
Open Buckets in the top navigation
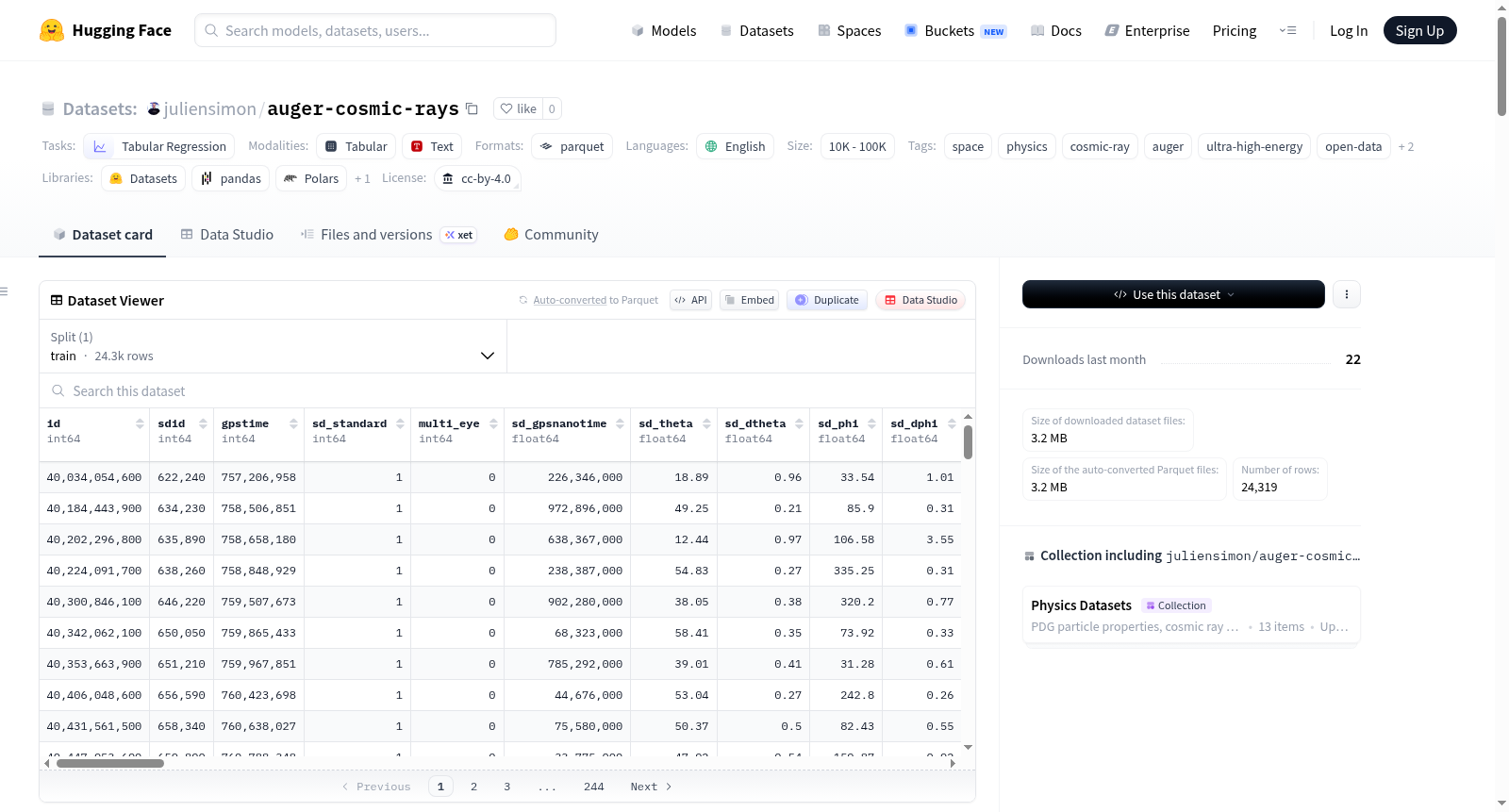(955, 30)
